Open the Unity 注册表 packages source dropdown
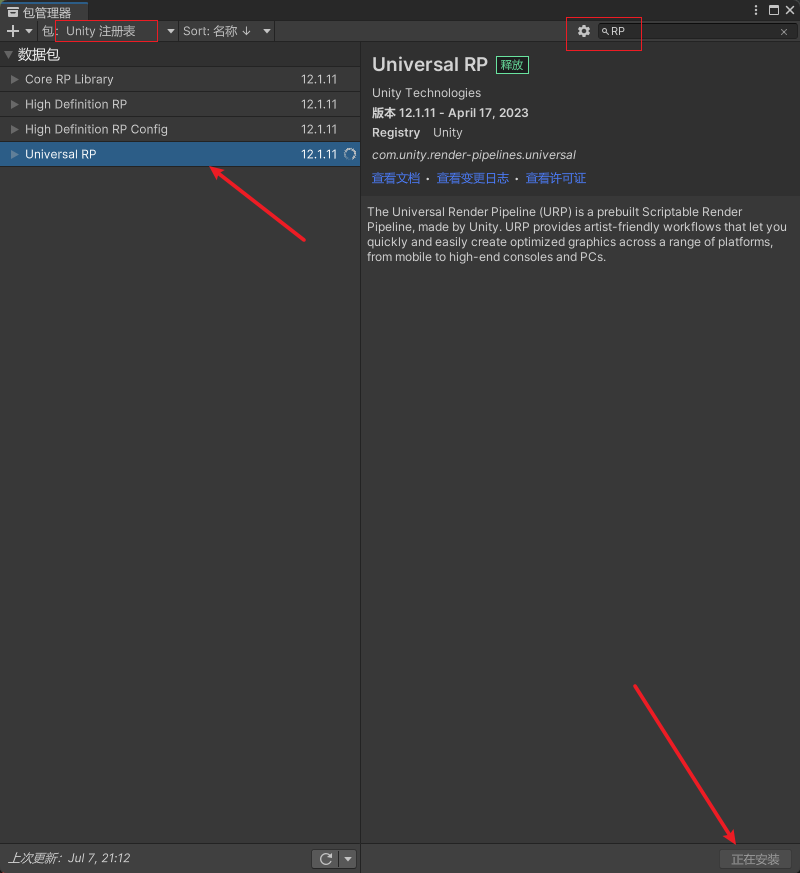 (x=109, y=31)
